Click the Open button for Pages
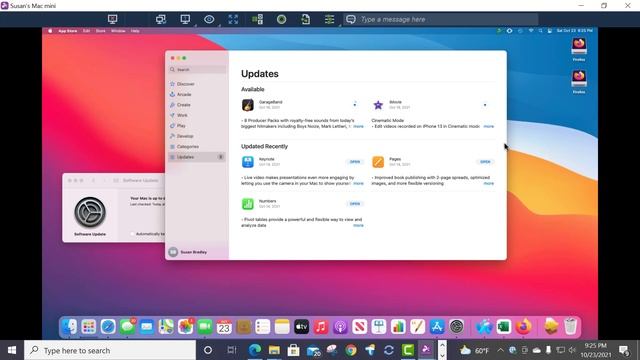This screenshot has height=360, width=640. click(x=485, y=162)
